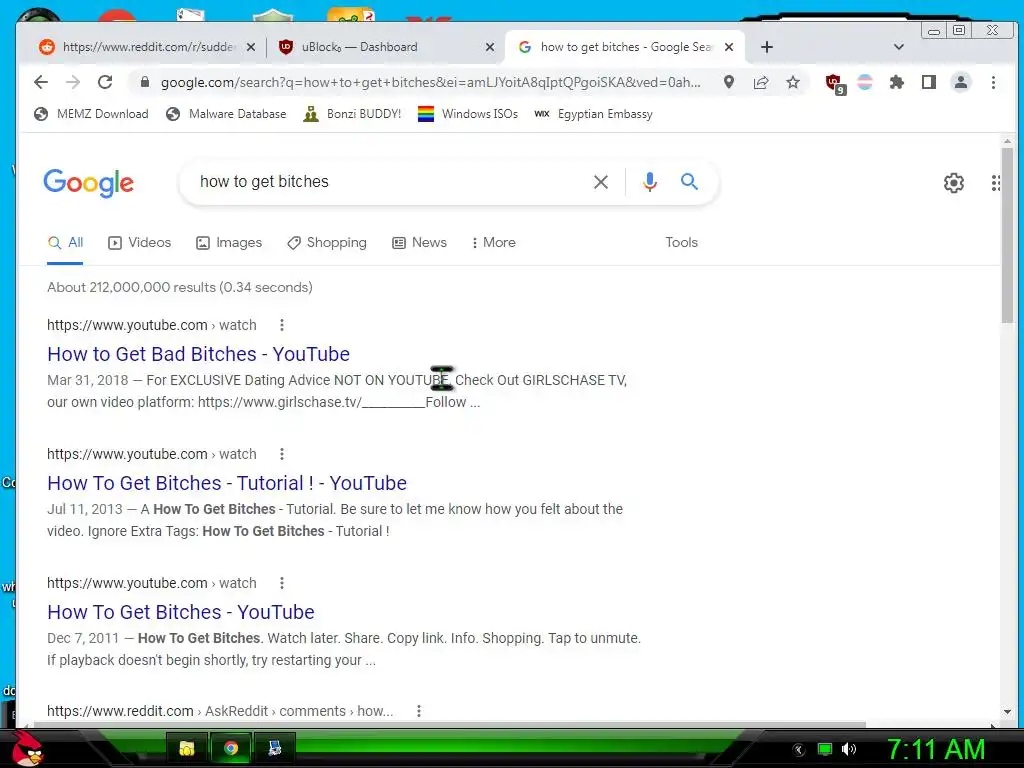Open Chrome three-dot menu
Image resolution: width=1024 pixels, height=768 pixels.
point(993,82)
